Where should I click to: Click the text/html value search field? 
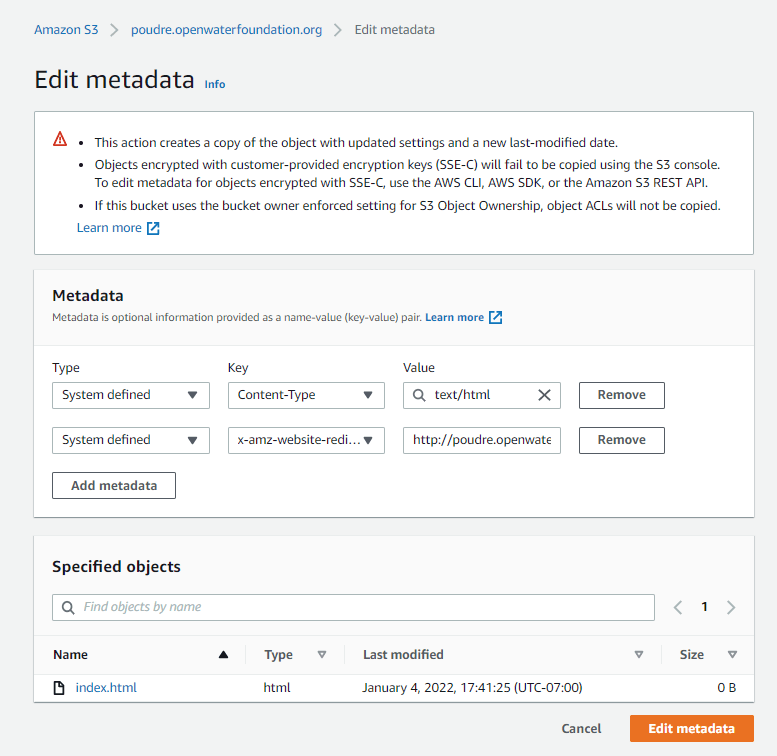click(482, 395)
